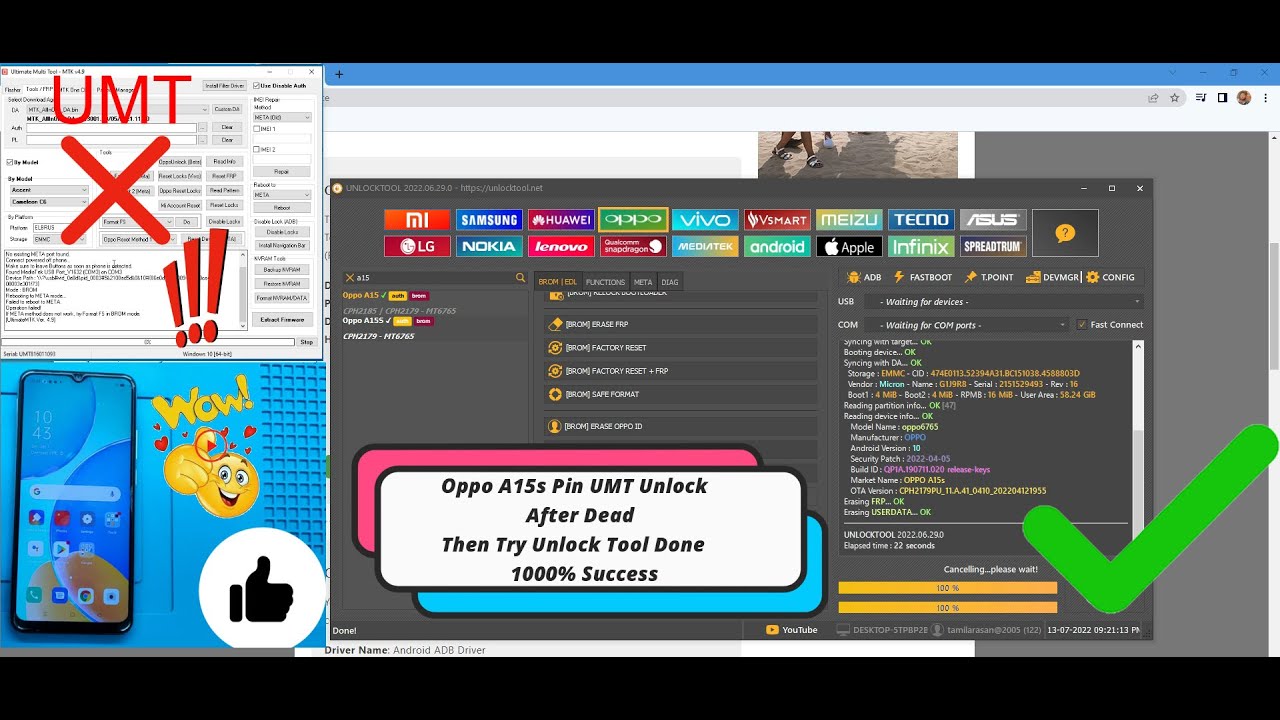Image resolution: width=1280 pixels, height=720 pixels.
Task: Open the UMT Reboot to META dropdown
Action: point(281,195)
